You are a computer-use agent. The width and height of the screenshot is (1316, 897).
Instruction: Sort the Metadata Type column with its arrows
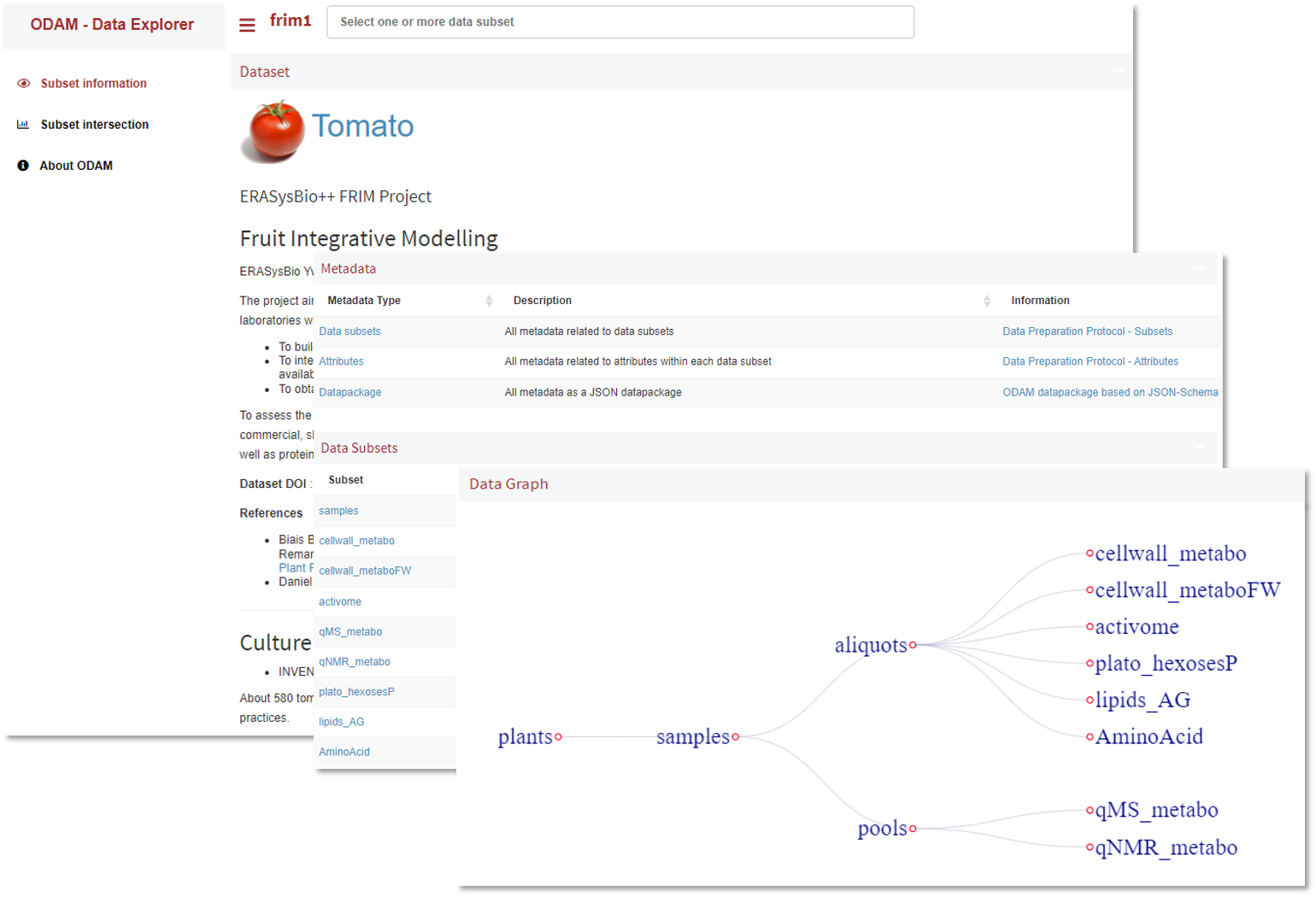tap(490, 301)
